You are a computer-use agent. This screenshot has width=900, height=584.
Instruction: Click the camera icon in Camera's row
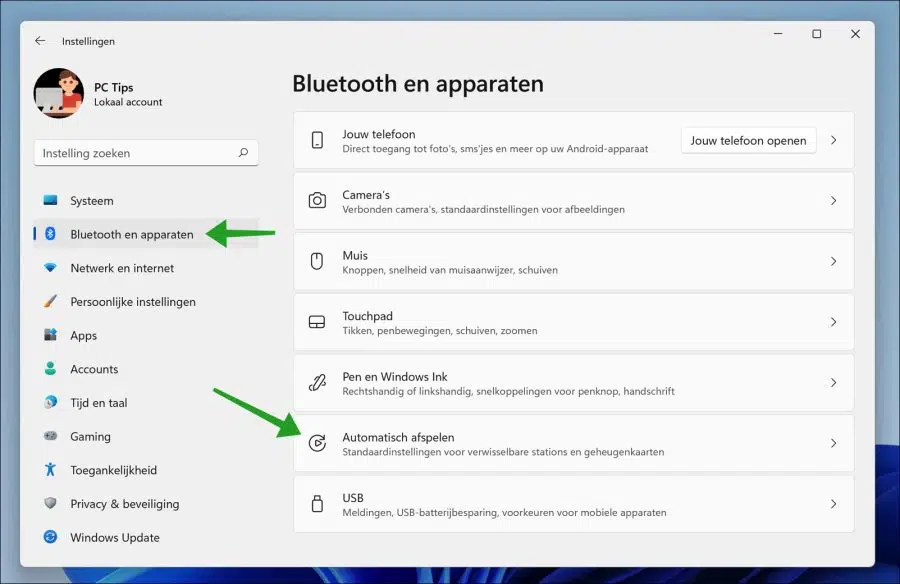coord(317,200)
